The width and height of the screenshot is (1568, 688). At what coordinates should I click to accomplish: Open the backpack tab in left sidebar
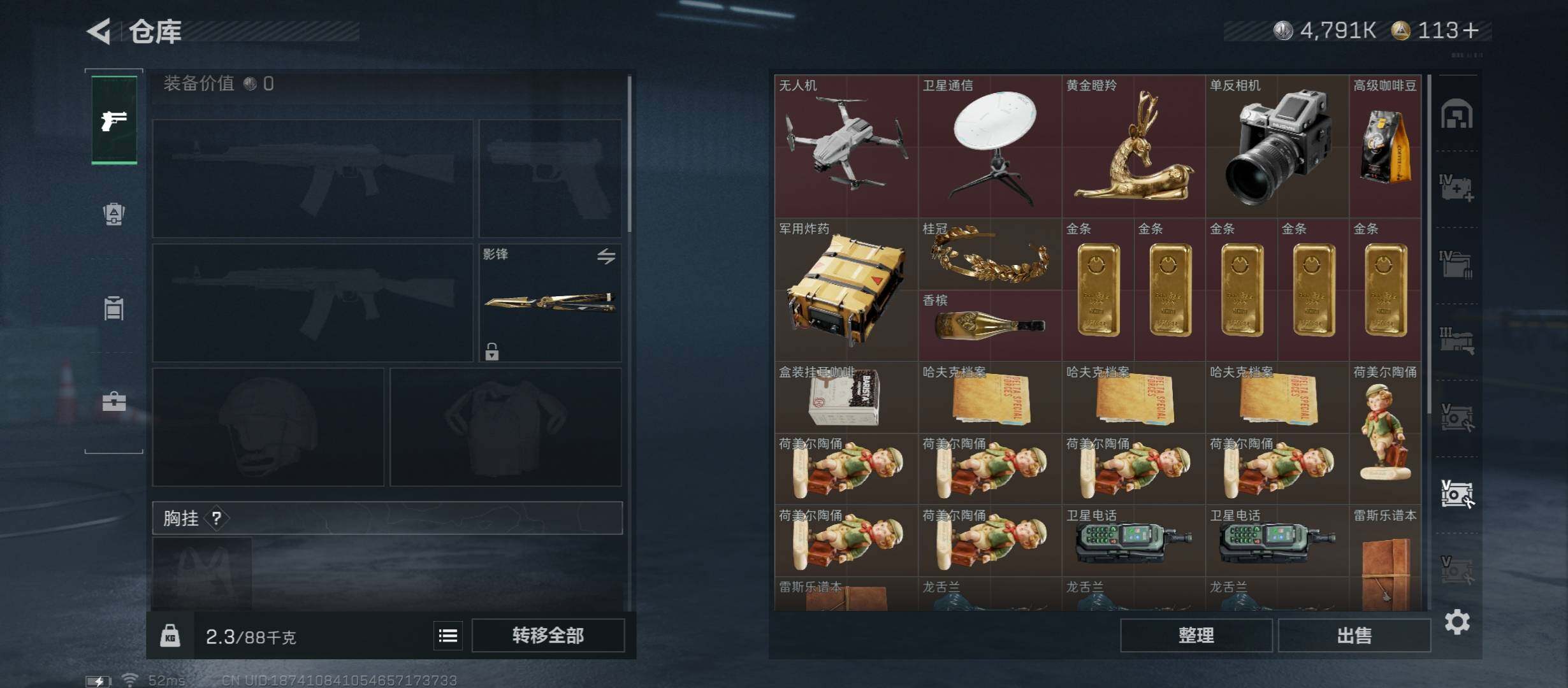[x=114, y=214]
